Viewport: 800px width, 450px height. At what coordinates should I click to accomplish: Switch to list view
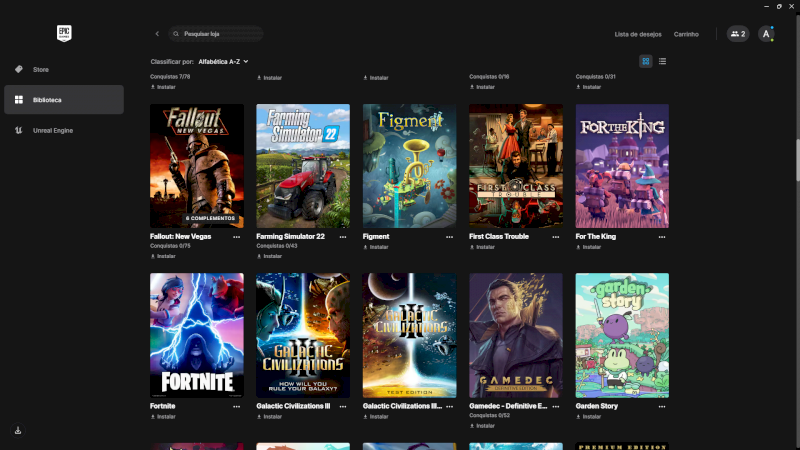tap(662, 61)
